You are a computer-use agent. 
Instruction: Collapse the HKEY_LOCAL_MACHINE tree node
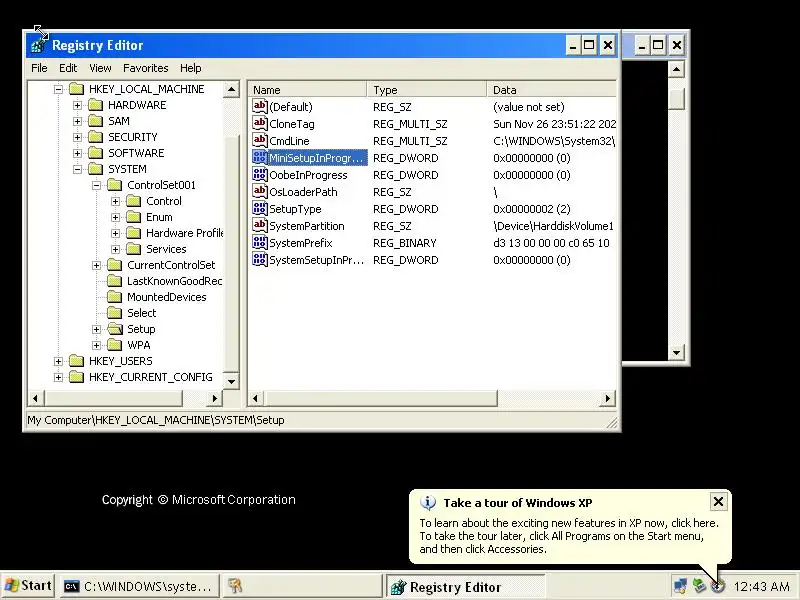click(58, 89)
